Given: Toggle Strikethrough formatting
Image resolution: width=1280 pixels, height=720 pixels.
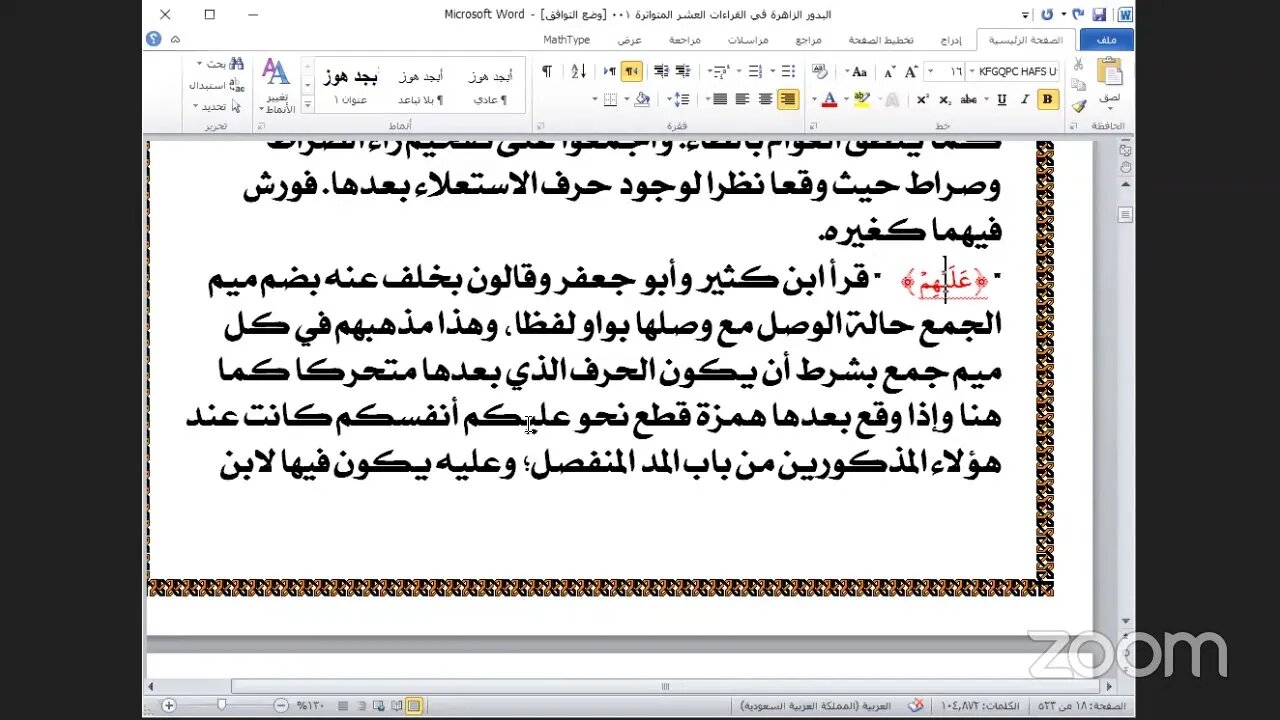Looking at the screenshot, I should [969, 99].
